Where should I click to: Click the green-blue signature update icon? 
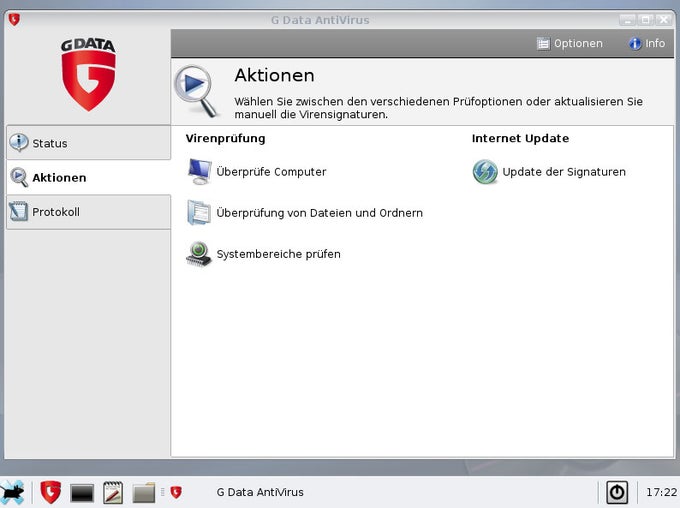(x=485, y=172)
